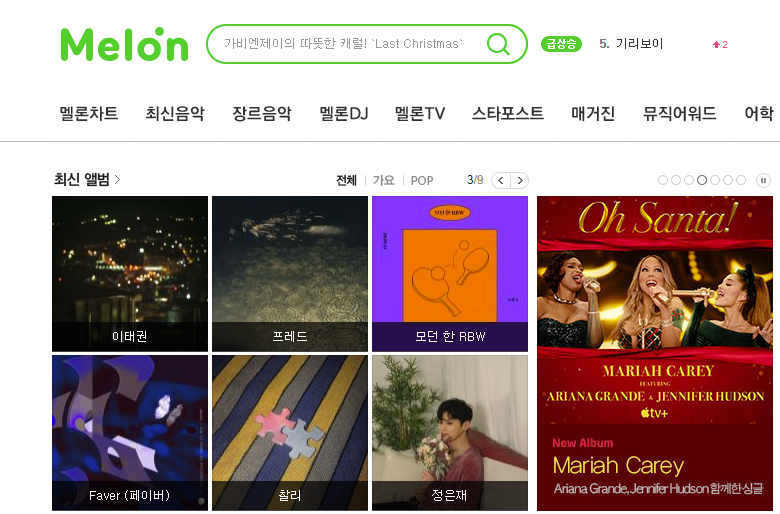This screenshot has height=514, width=780.
Task: Select the fourth banner indicator dot
Action: (x=701, y=180)
